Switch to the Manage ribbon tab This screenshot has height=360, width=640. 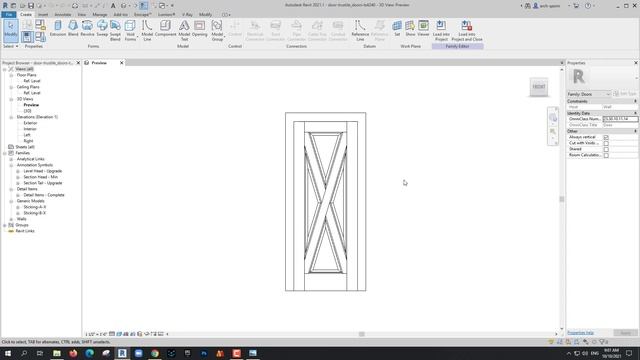(x=100, y=14)
